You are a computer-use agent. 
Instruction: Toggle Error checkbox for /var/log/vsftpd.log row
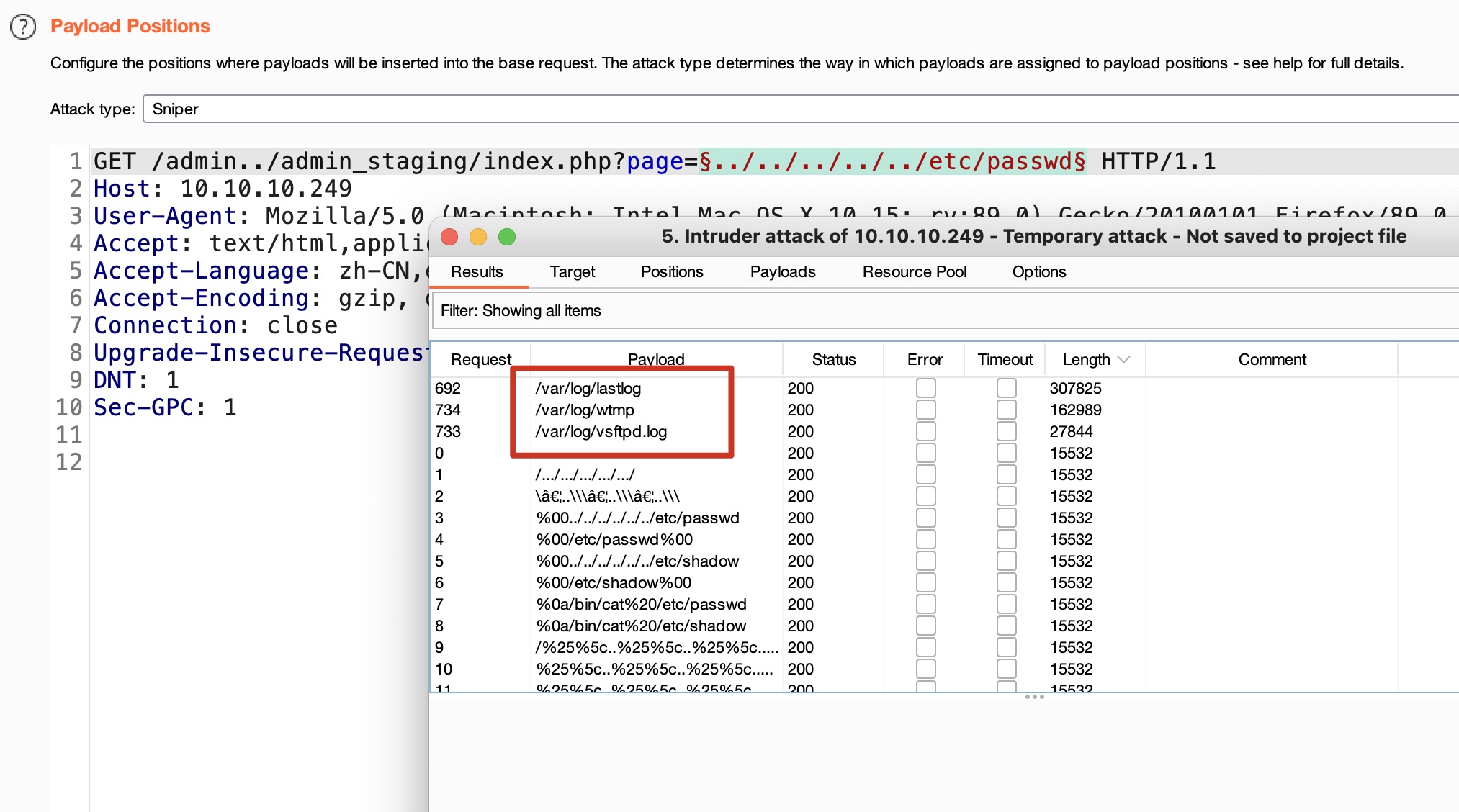click(925, 431)
